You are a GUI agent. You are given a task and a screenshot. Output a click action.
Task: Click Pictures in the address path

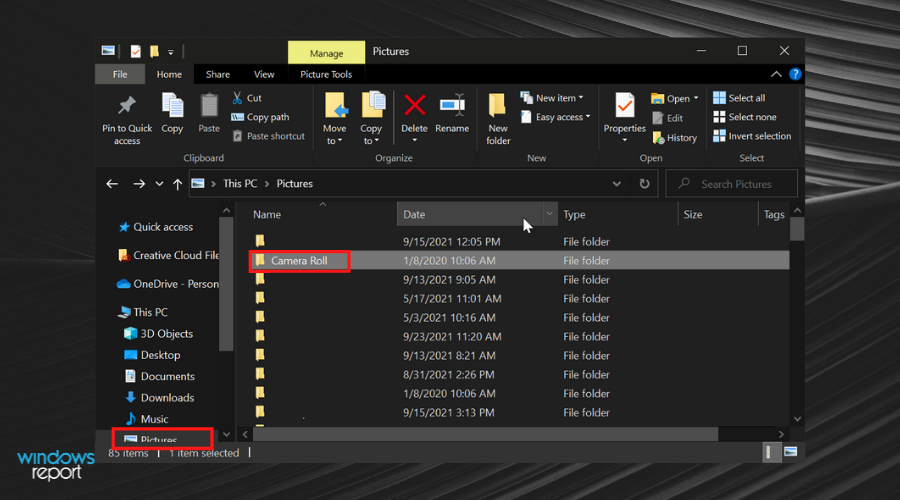pos(294,184)
